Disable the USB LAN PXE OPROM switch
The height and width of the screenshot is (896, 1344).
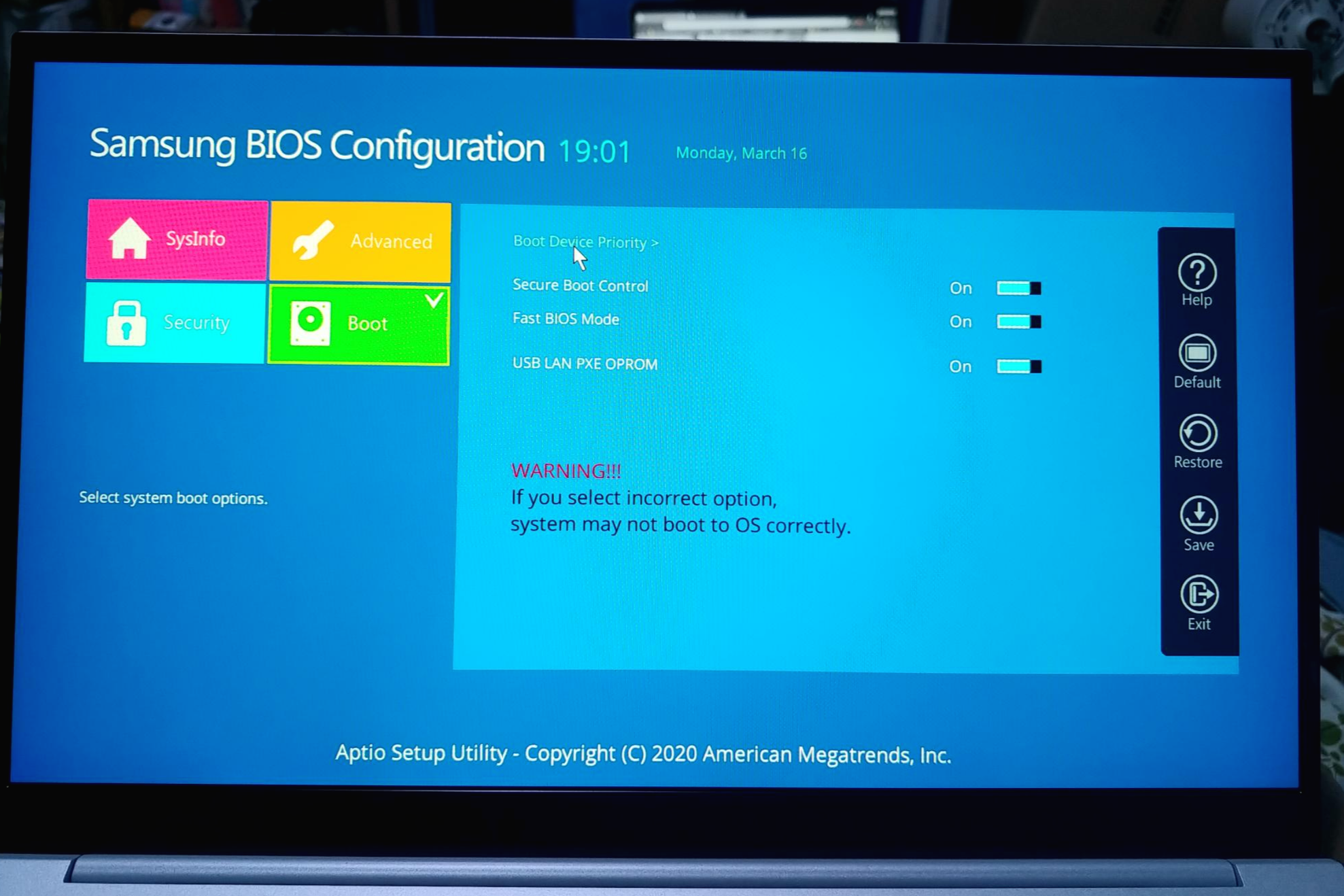pyautogui.click(x=1018, y=366)
